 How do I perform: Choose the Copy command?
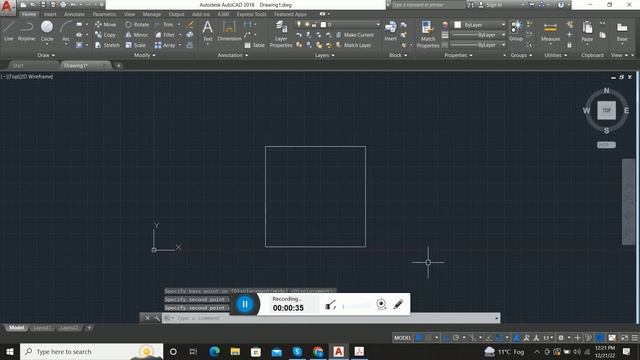point(105,35)
